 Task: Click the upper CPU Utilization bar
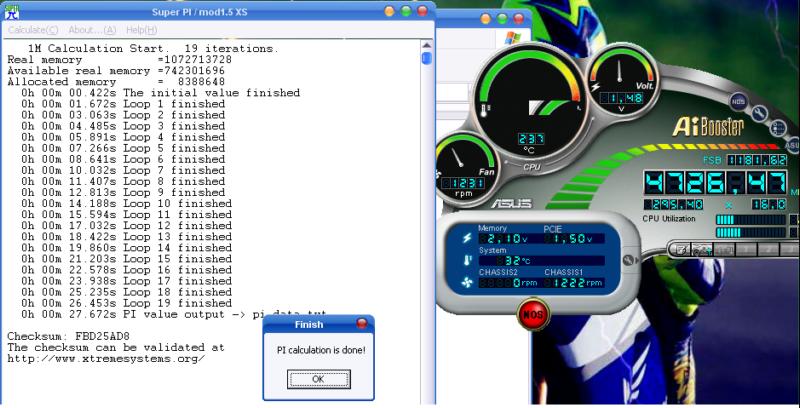(751, 220)
